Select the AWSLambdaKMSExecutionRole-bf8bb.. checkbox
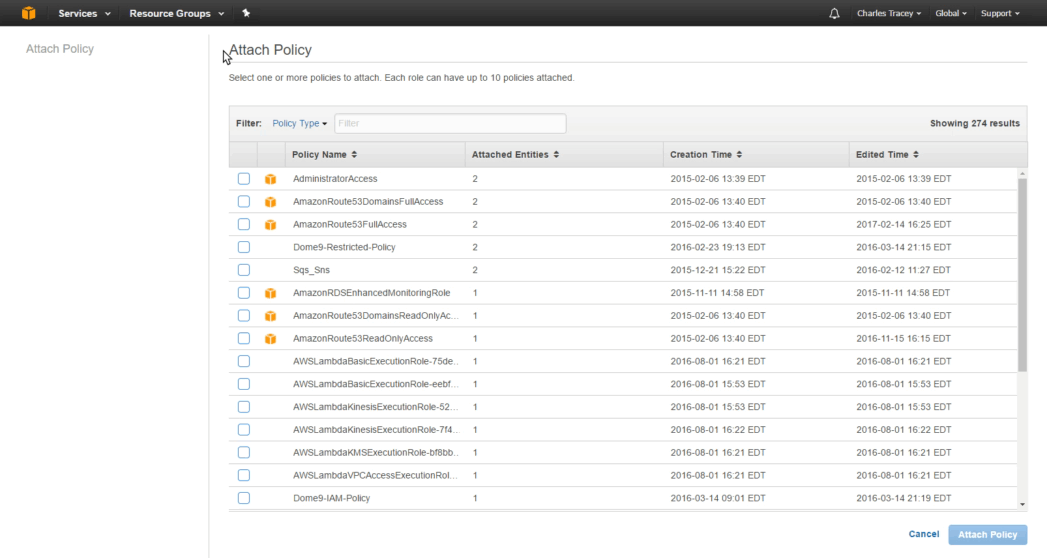The width and height of the screenshot is (1047, 558). (x=244, y=453)
